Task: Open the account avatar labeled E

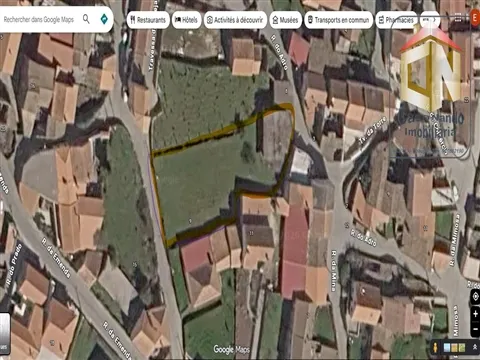Action: pyautogui.click(x=475, y=18)
